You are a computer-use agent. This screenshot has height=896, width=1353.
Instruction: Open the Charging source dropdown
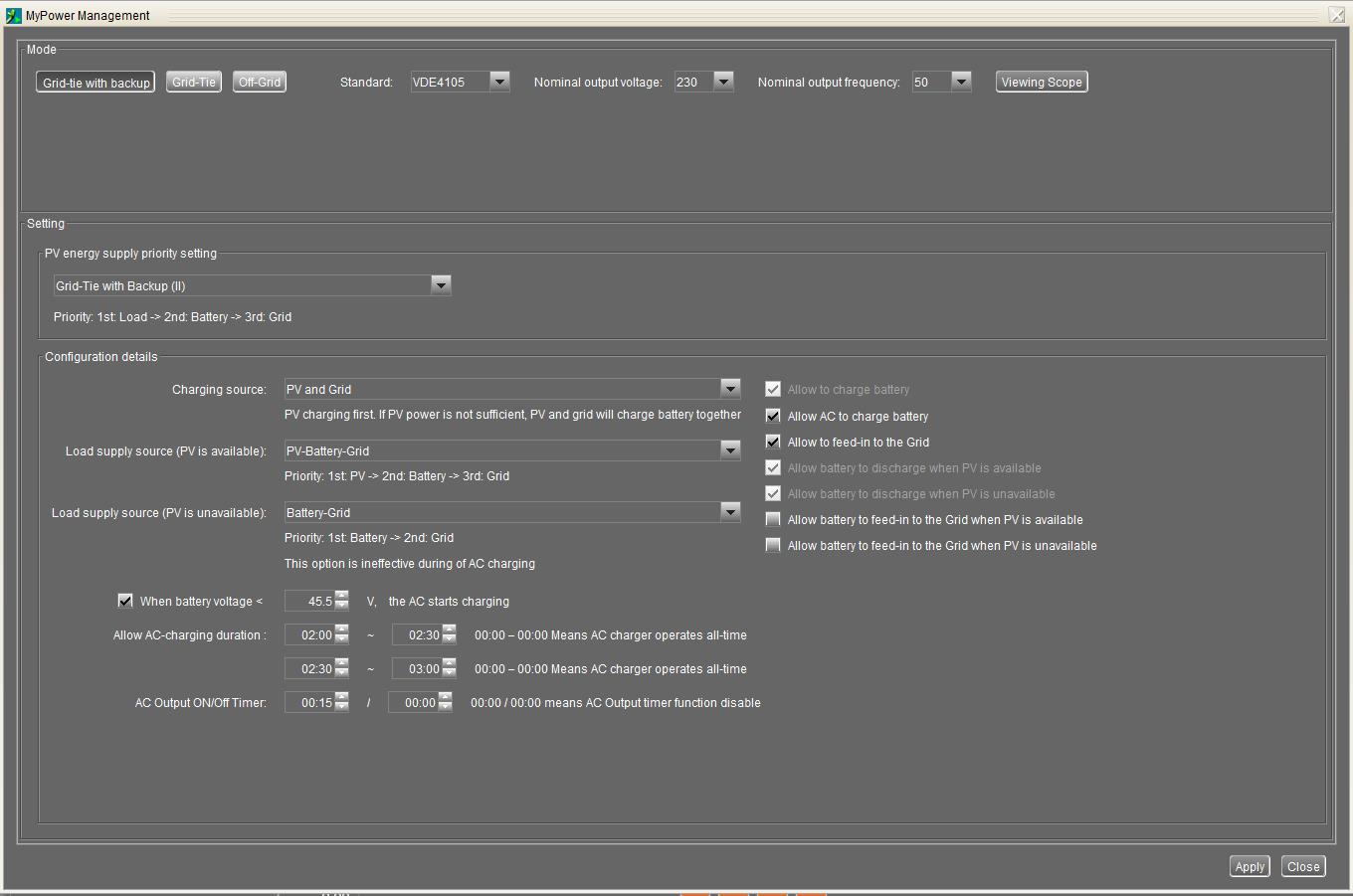tap(729, 389)
